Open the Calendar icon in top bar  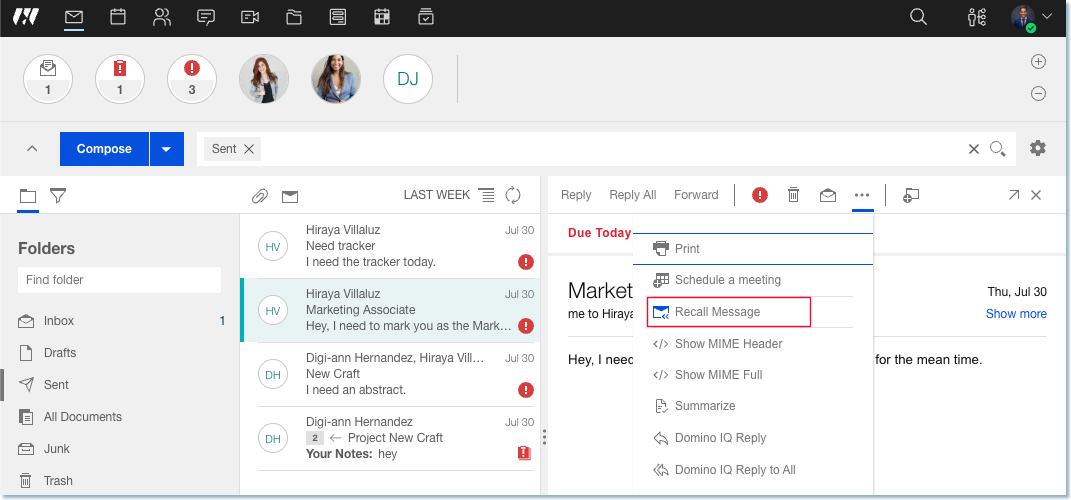pyautogui.click(x=117, y=16)
